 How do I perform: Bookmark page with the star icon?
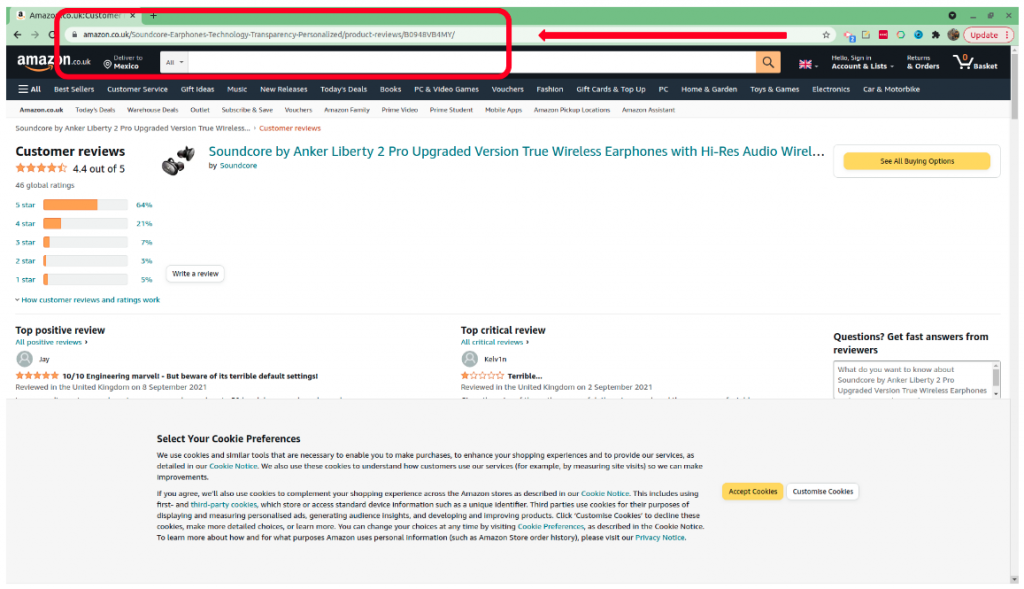tap(826, 35)
